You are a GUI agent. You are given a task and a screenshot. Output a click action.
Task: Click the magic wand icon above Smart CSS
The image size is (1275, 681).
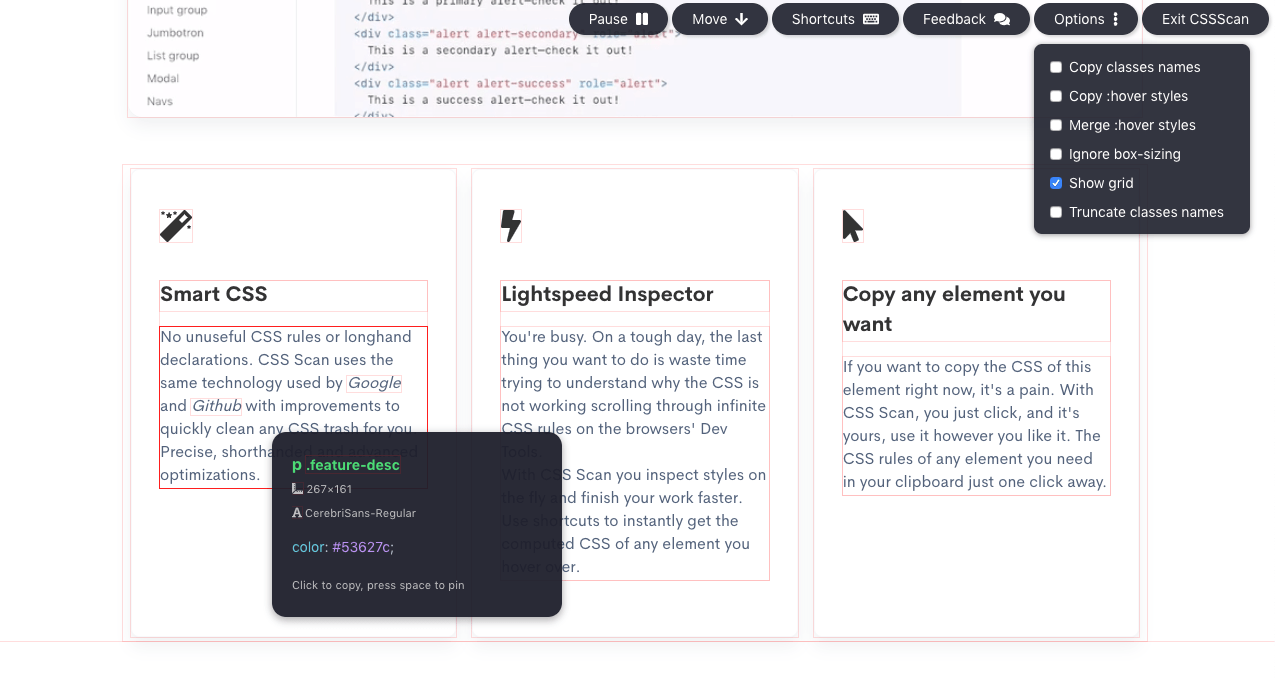(176, 226)
